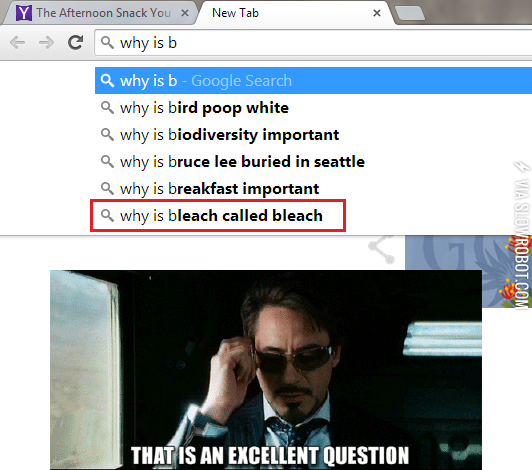Close The Afternoon Snack tab
This screenshot has width=532, height=470.
click(x=185, y=13)
